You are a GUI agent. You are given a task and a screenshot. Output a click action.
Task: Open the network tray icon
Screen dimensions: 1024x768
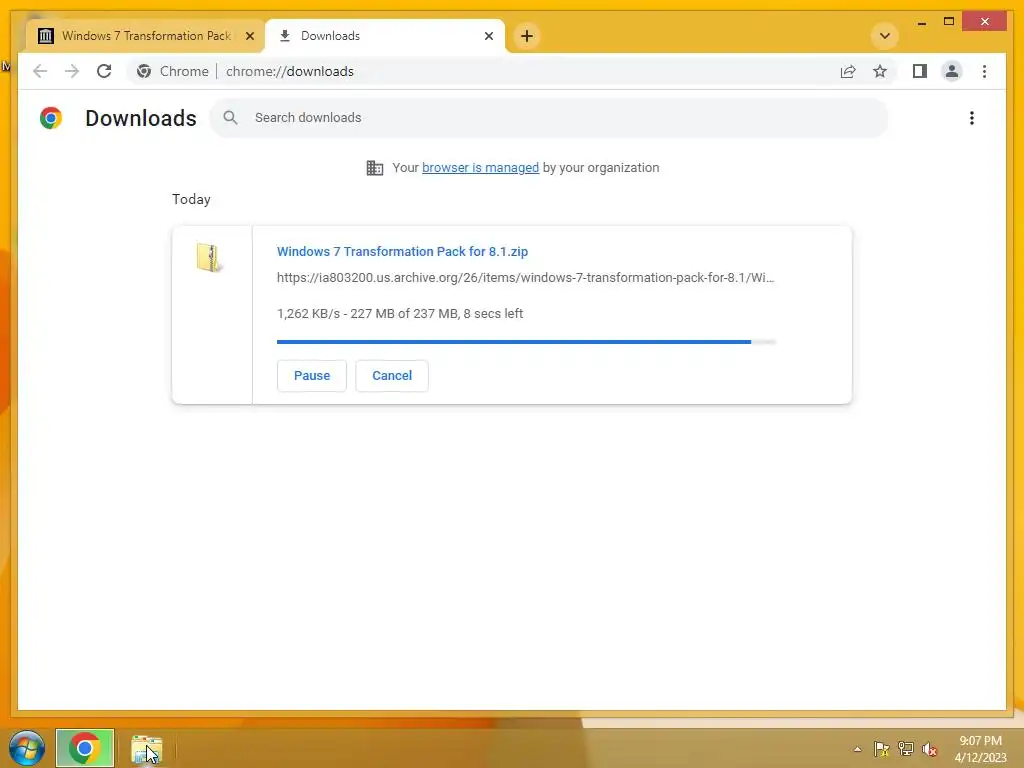coord(905,749)
